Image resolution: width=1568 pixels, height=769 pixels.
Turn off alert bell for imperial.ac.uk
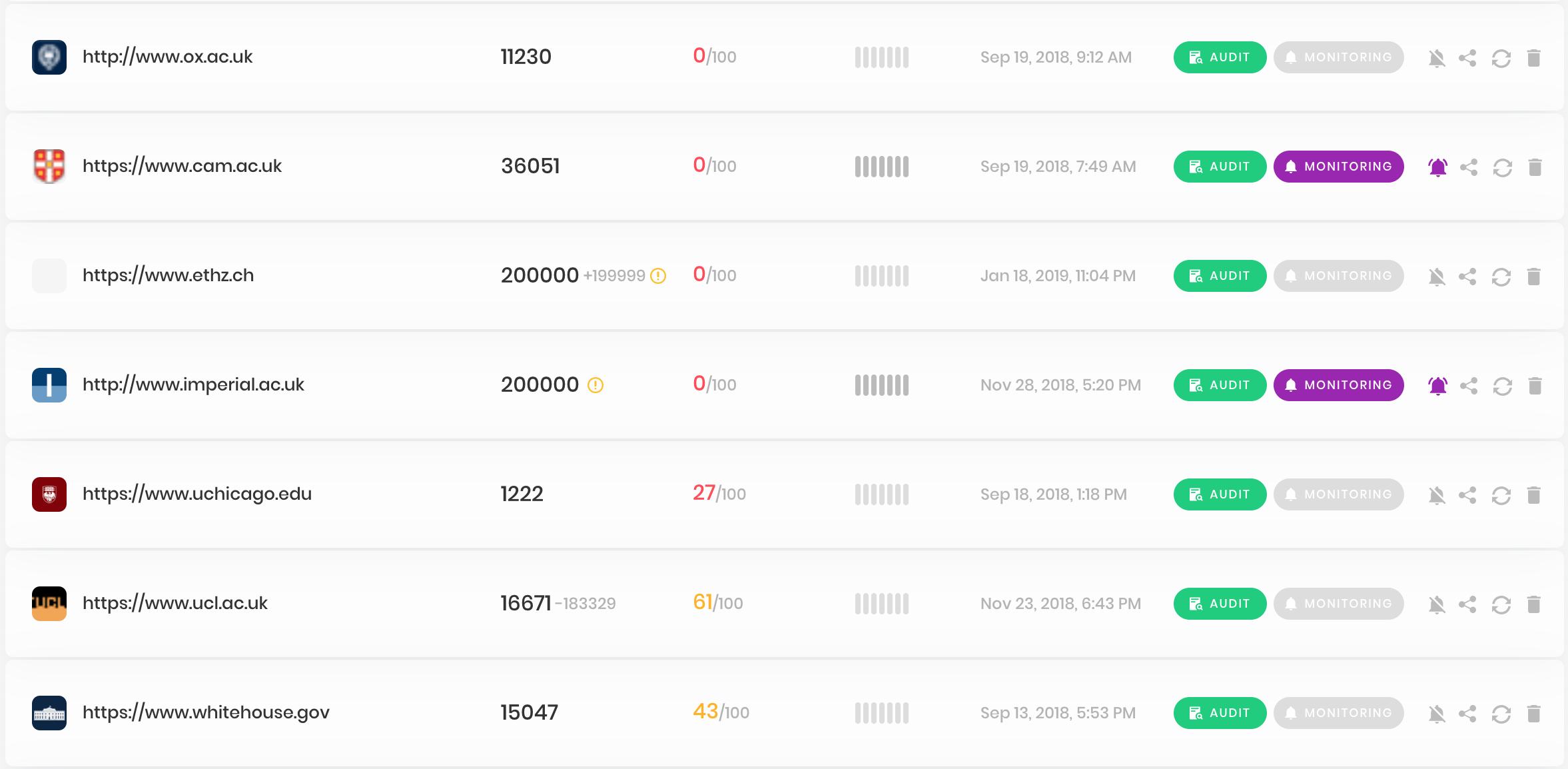pos(1438,386)
